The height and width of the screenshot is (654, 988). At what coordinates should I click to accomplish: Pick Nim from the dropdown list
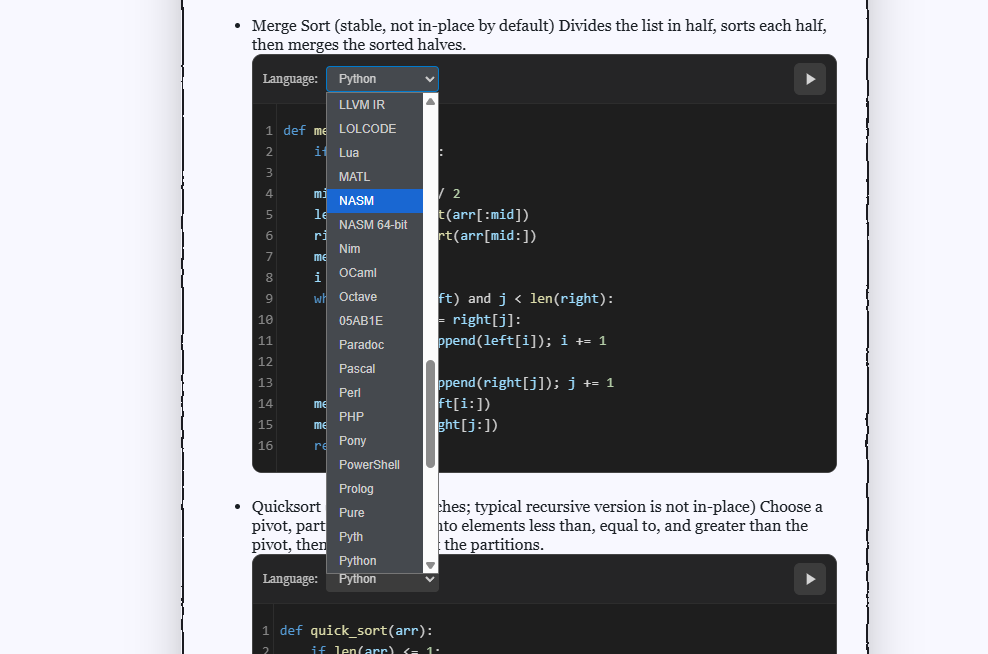(375, 248)
